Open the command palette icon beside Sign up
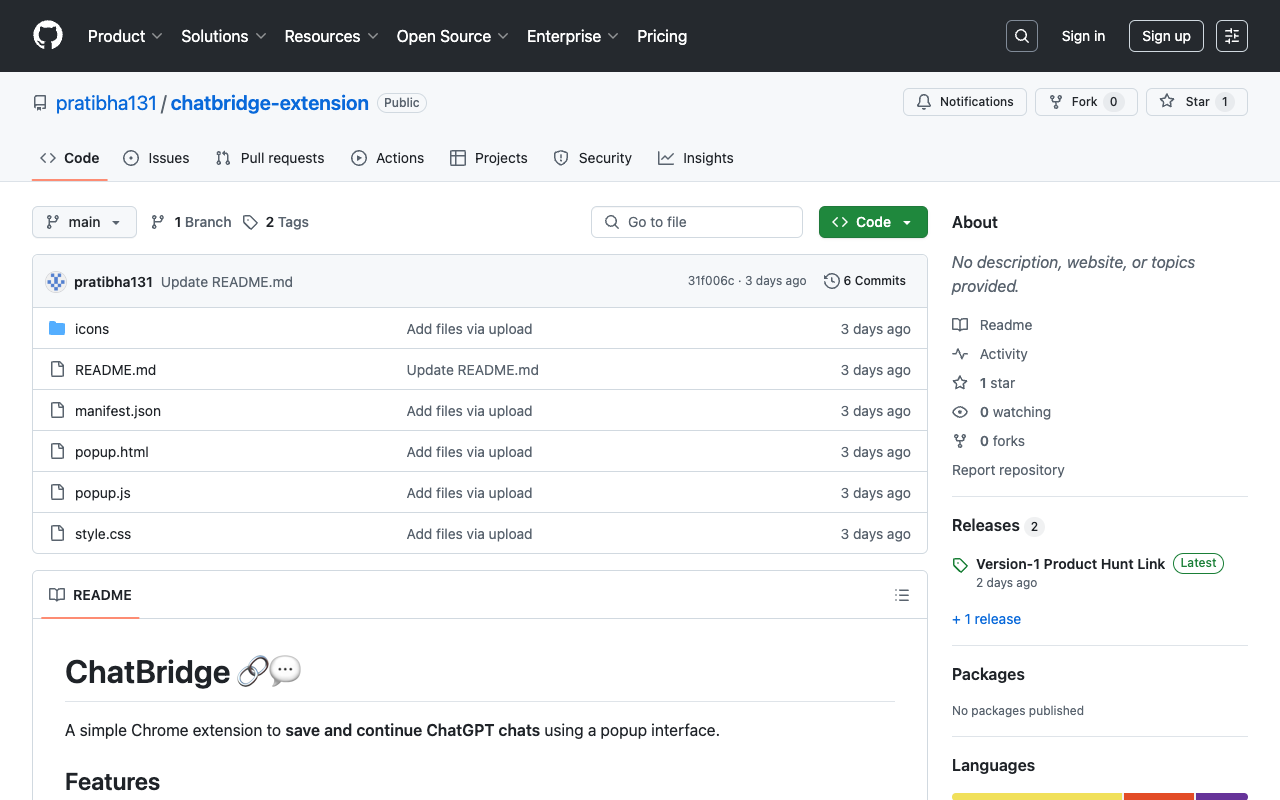The image size is (1280, 800). coord(1231,35)
